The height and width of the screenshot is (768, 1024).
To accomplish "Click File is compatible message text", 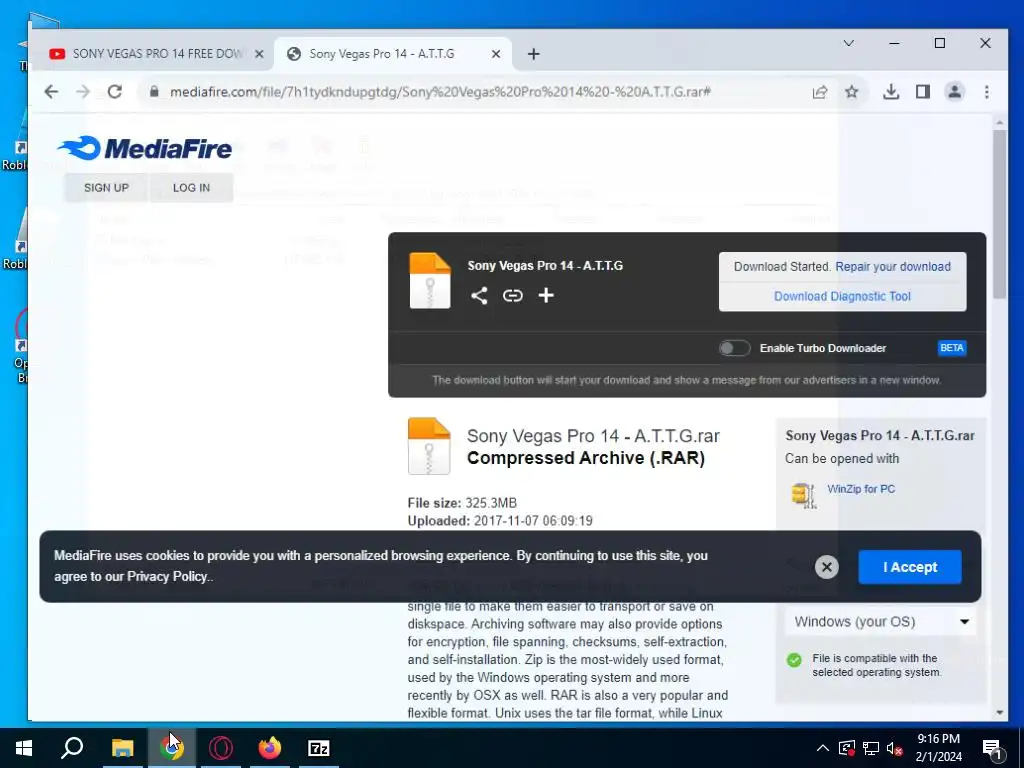I will (x=876, y=665).
